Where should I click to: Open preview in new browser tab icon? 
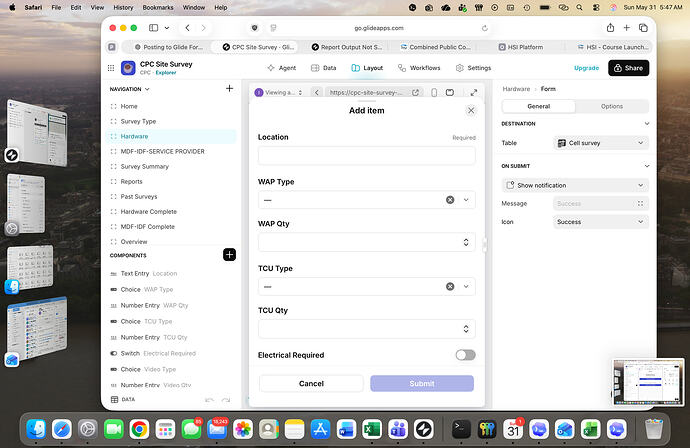(415, 92)
